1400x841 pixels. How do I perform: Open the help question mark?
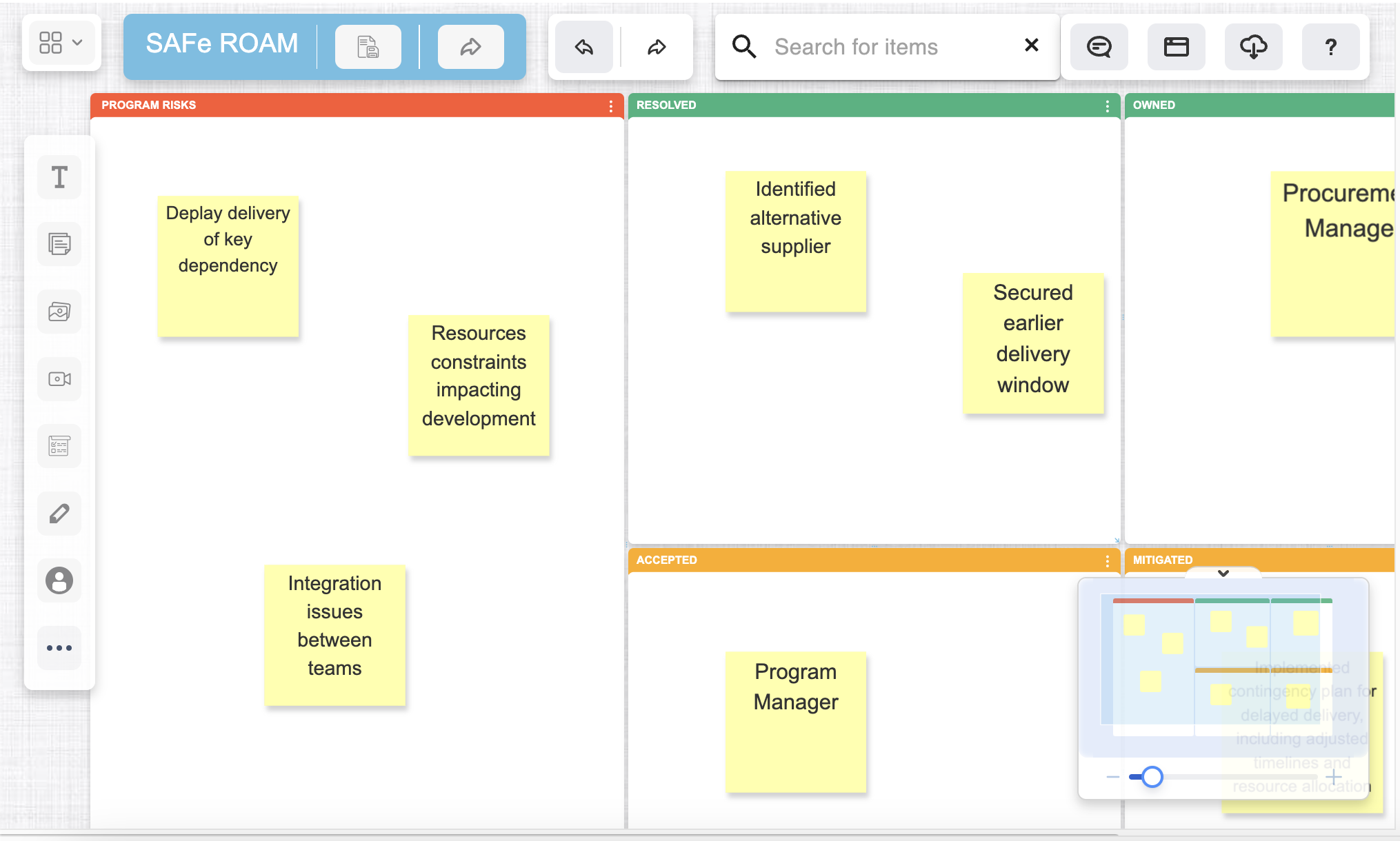tap(1330, 47)
